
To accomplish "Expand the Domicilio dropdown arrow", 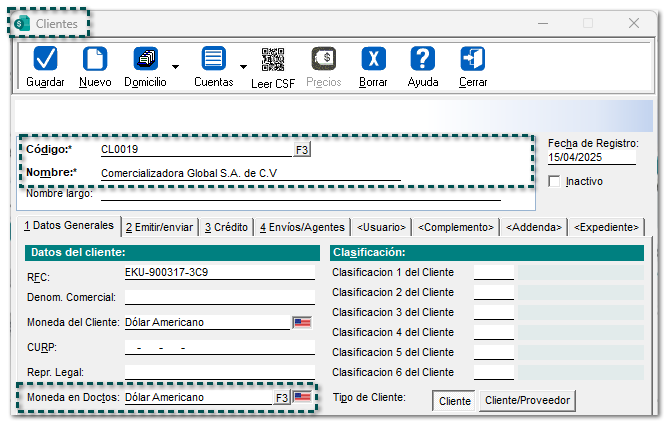I will [175, 67].
